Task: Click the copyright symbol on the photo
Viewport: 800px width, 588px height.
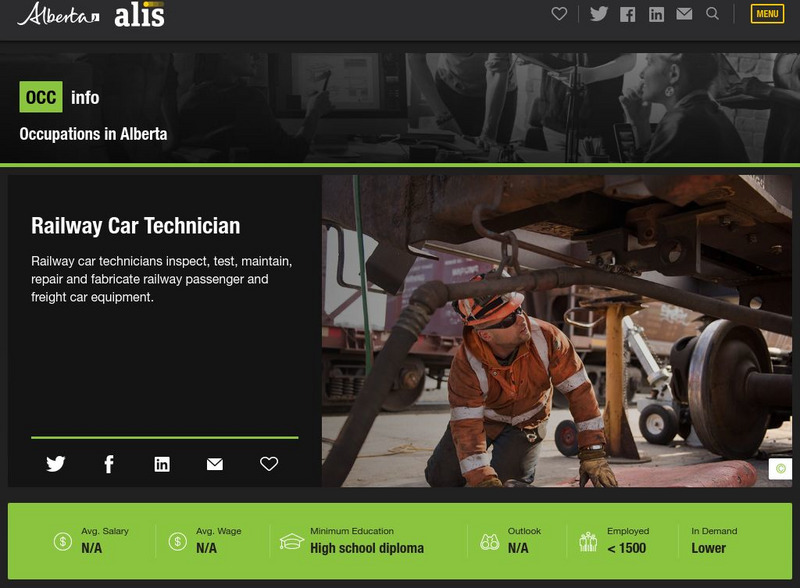Action: click(x=781, y=468)
